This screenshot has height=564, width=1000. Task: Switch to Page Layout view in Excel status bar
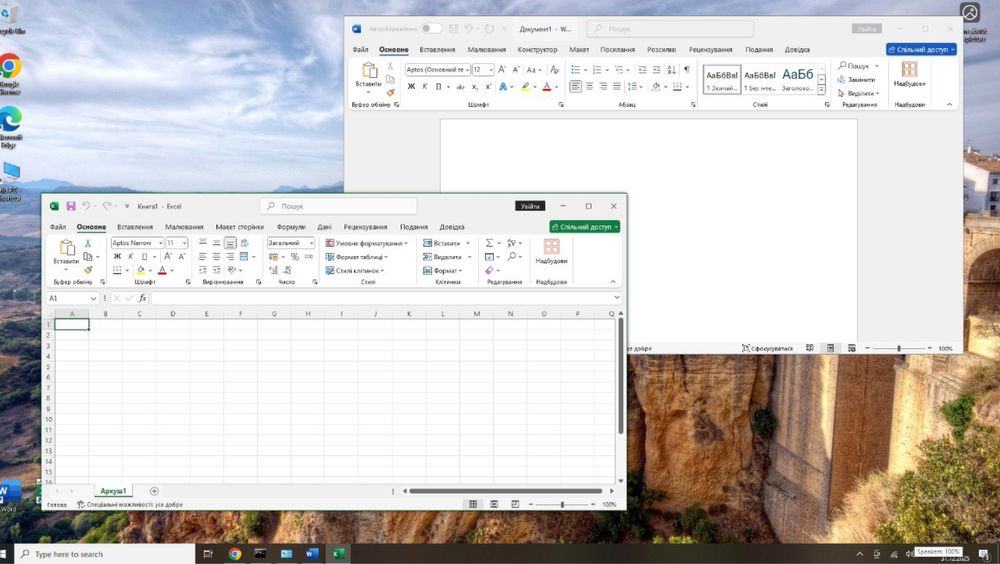(x=494, y=504)
